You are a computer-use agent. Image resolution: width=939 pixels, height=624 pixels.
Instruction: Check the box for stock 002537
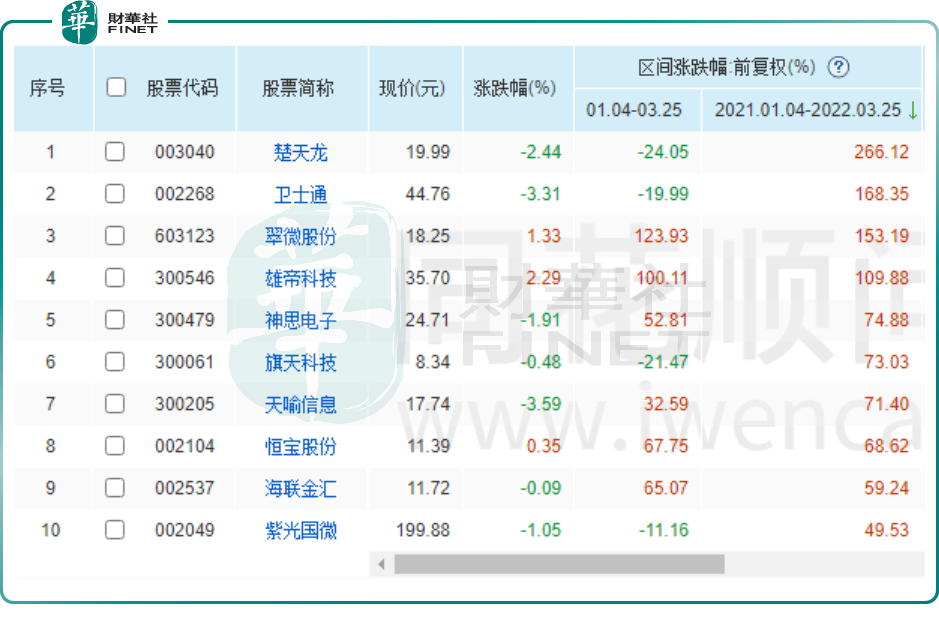click(115, 487)
